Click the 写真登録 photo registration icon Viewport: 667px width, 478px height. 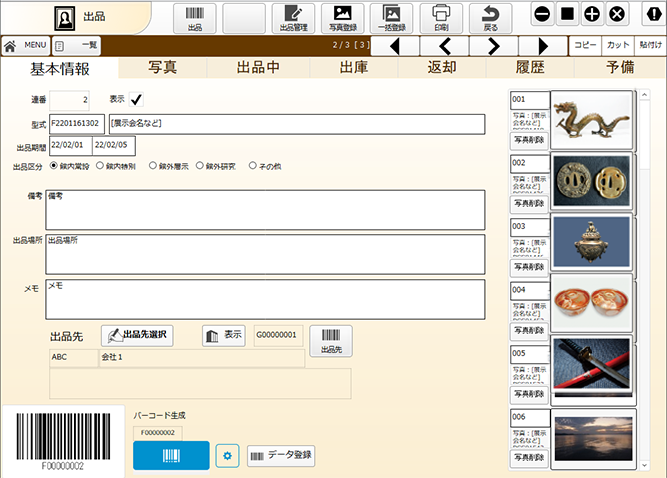(342, 18)
